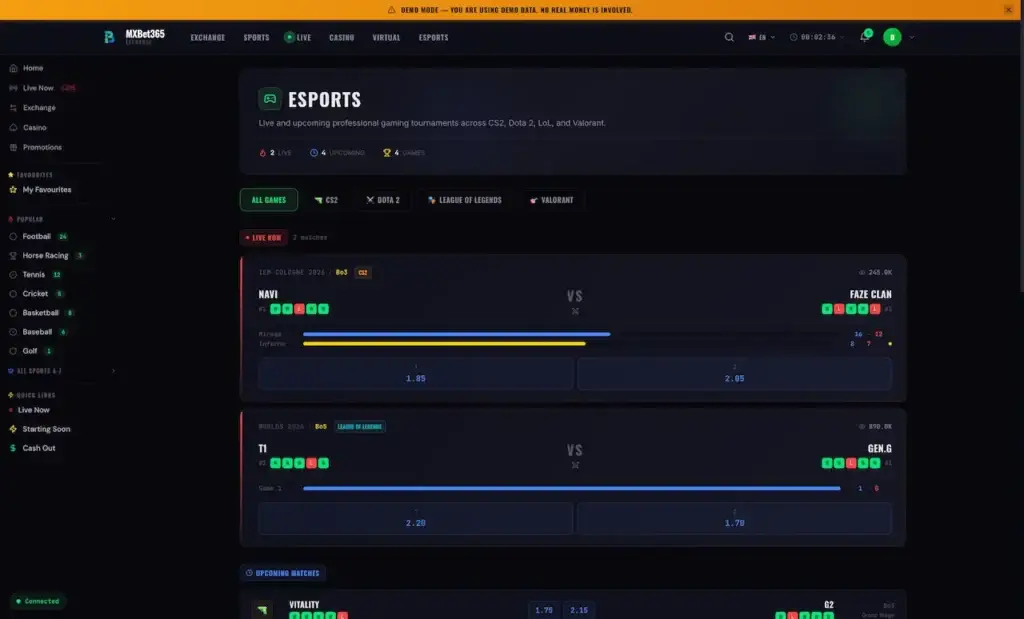Click the CS2 tag on IEM Cologne match

362,272
